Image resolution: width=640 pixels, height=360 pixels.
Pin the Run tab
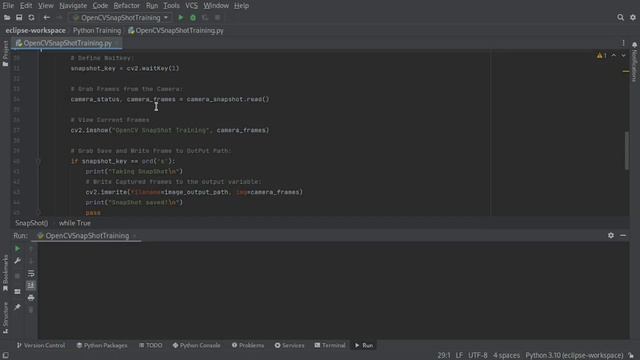[17, 307]
